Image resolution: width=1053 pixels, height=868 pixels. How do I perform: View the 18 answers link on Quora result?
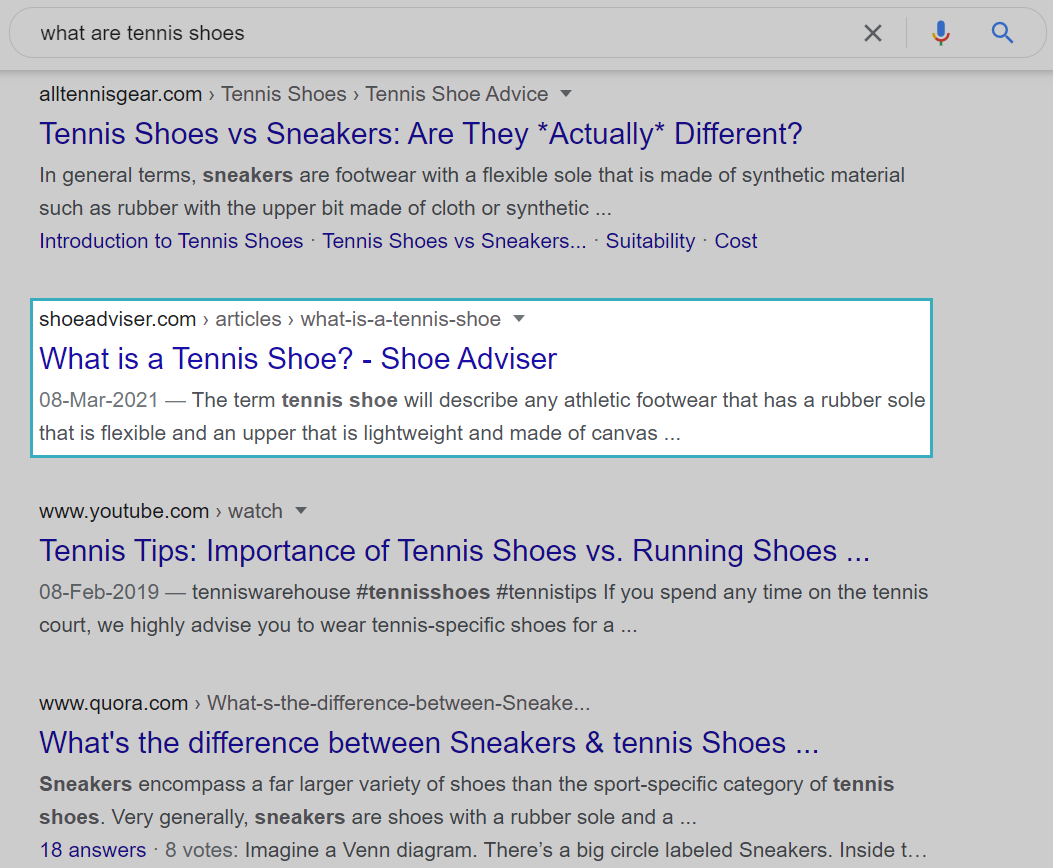tap(92, 849)
